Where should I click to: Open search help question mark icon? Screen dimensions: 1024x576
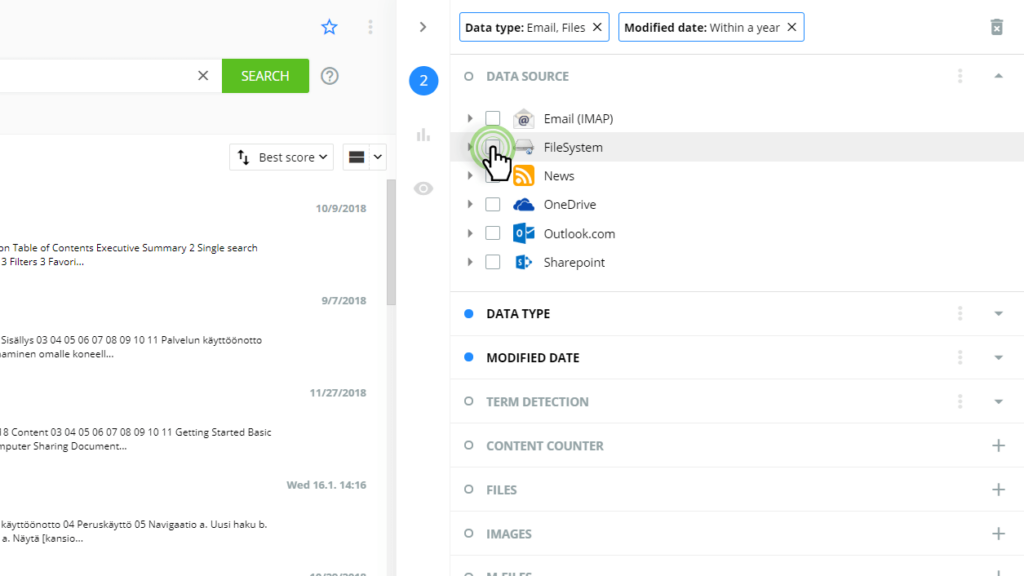(x=330, y=76)
